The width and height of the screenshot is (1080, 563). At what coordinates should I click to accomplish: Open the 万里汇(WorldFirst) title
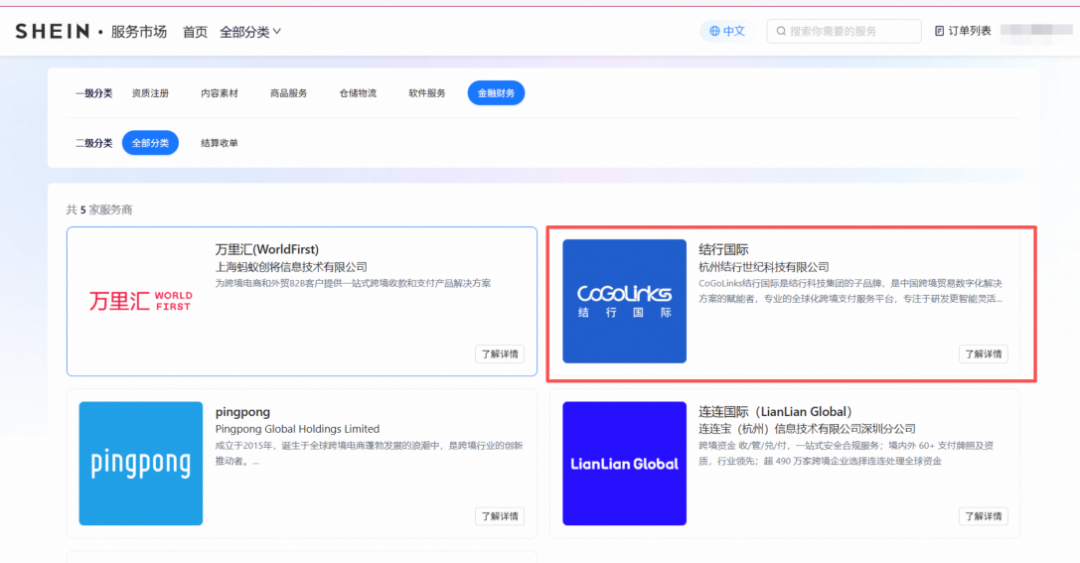[x=267, y=249]
